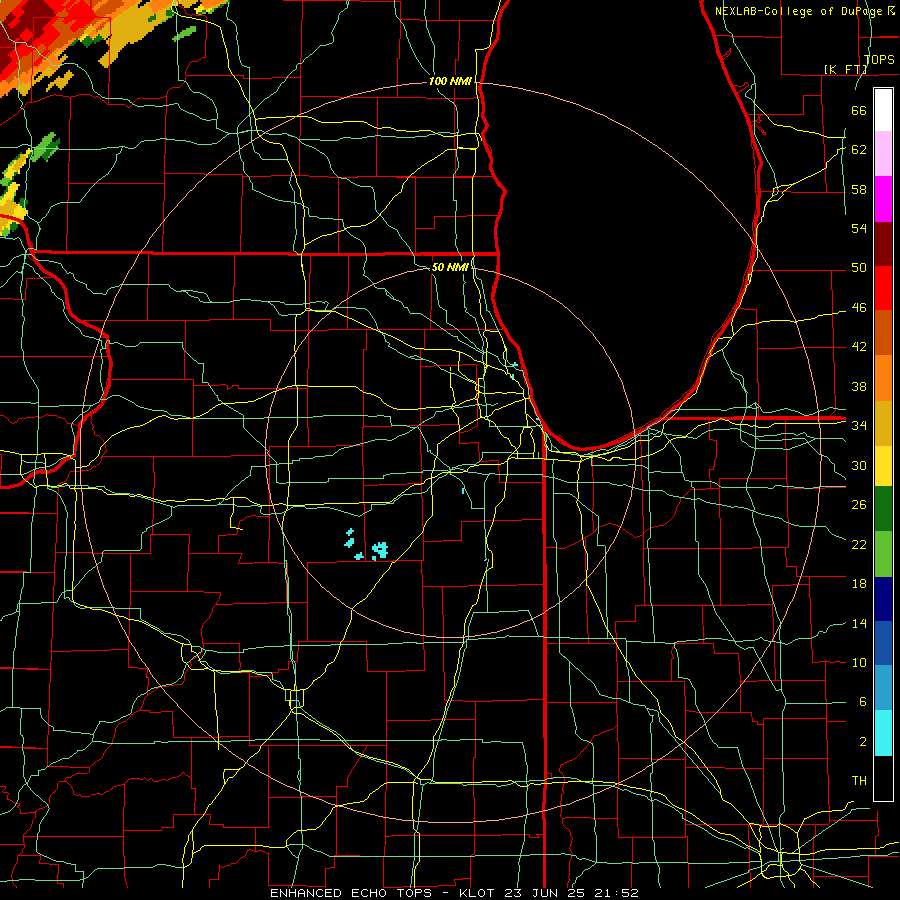The image size is (900, 900).
Task: Click the legend value "54"
Action: 859,228
